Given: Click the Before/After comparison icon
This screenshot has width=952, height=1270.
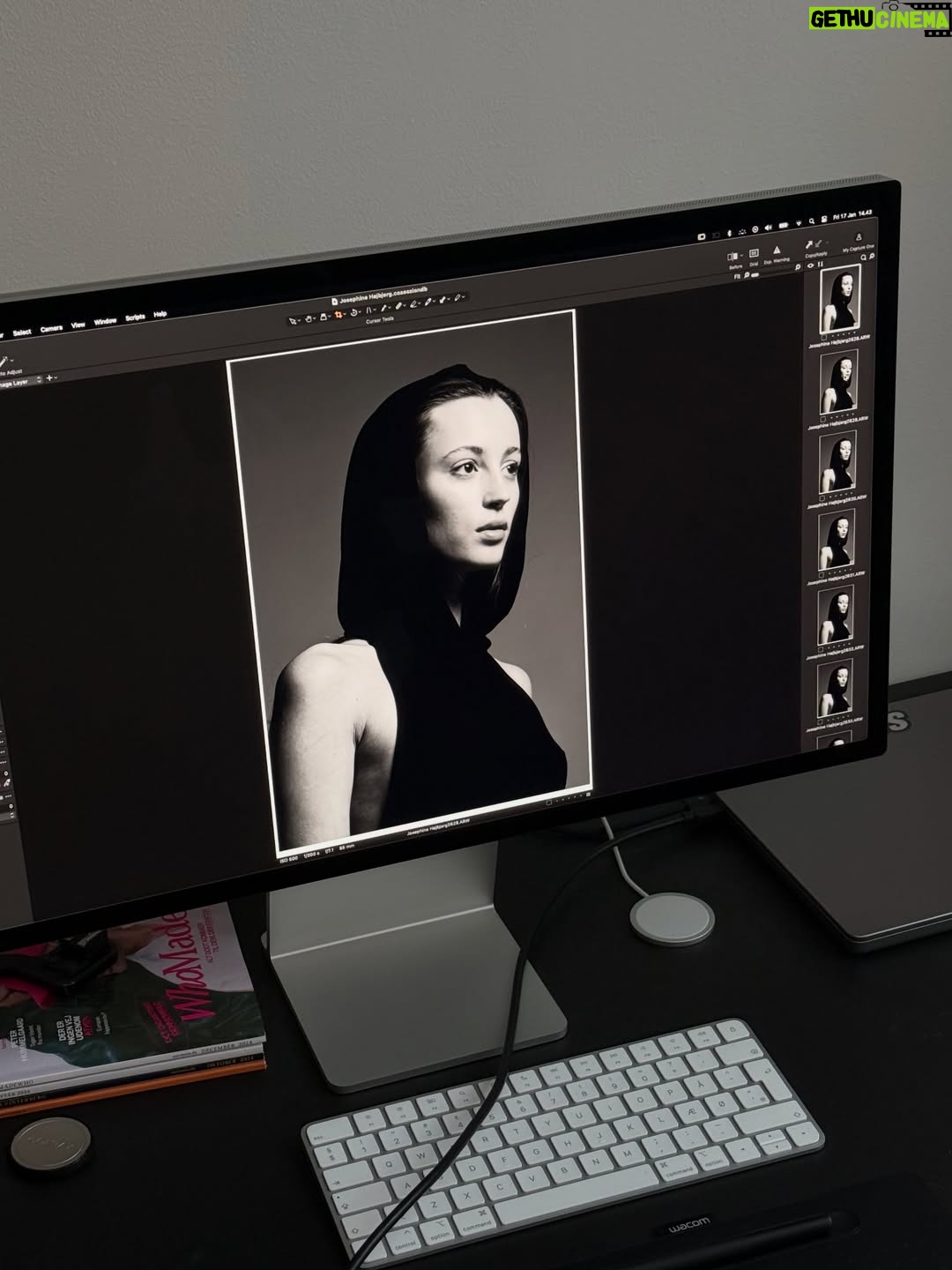Looking at the screenshot, I should (733, 257).
